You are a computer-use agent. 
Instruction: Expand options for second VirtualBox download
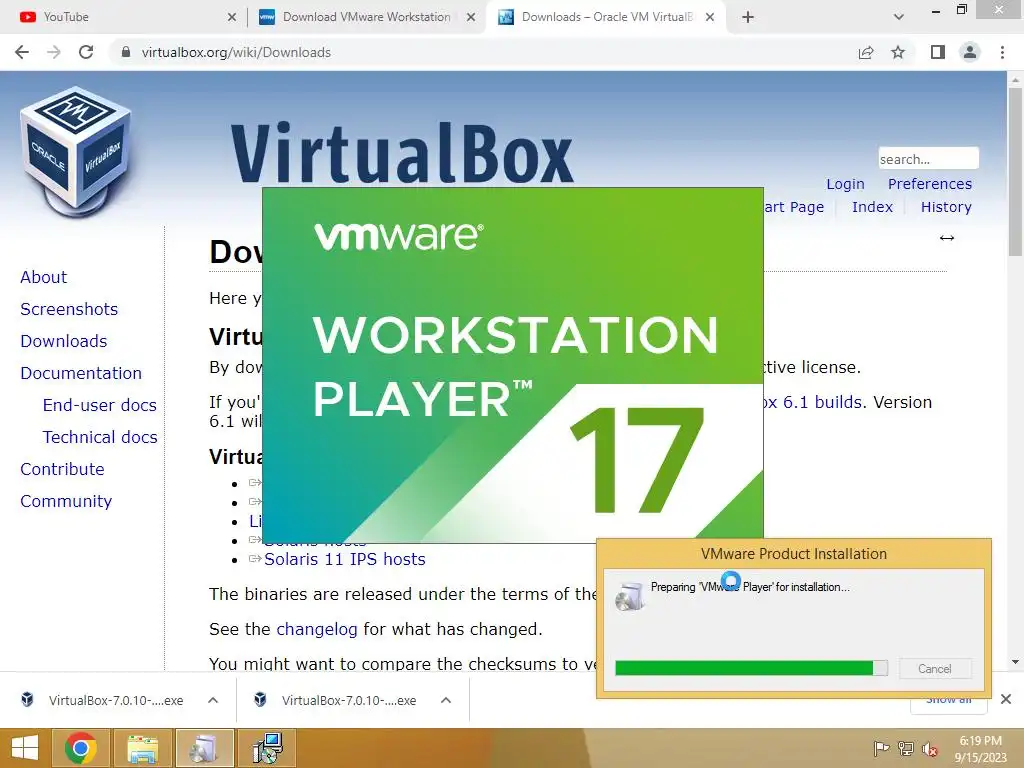tap(446, 700)
